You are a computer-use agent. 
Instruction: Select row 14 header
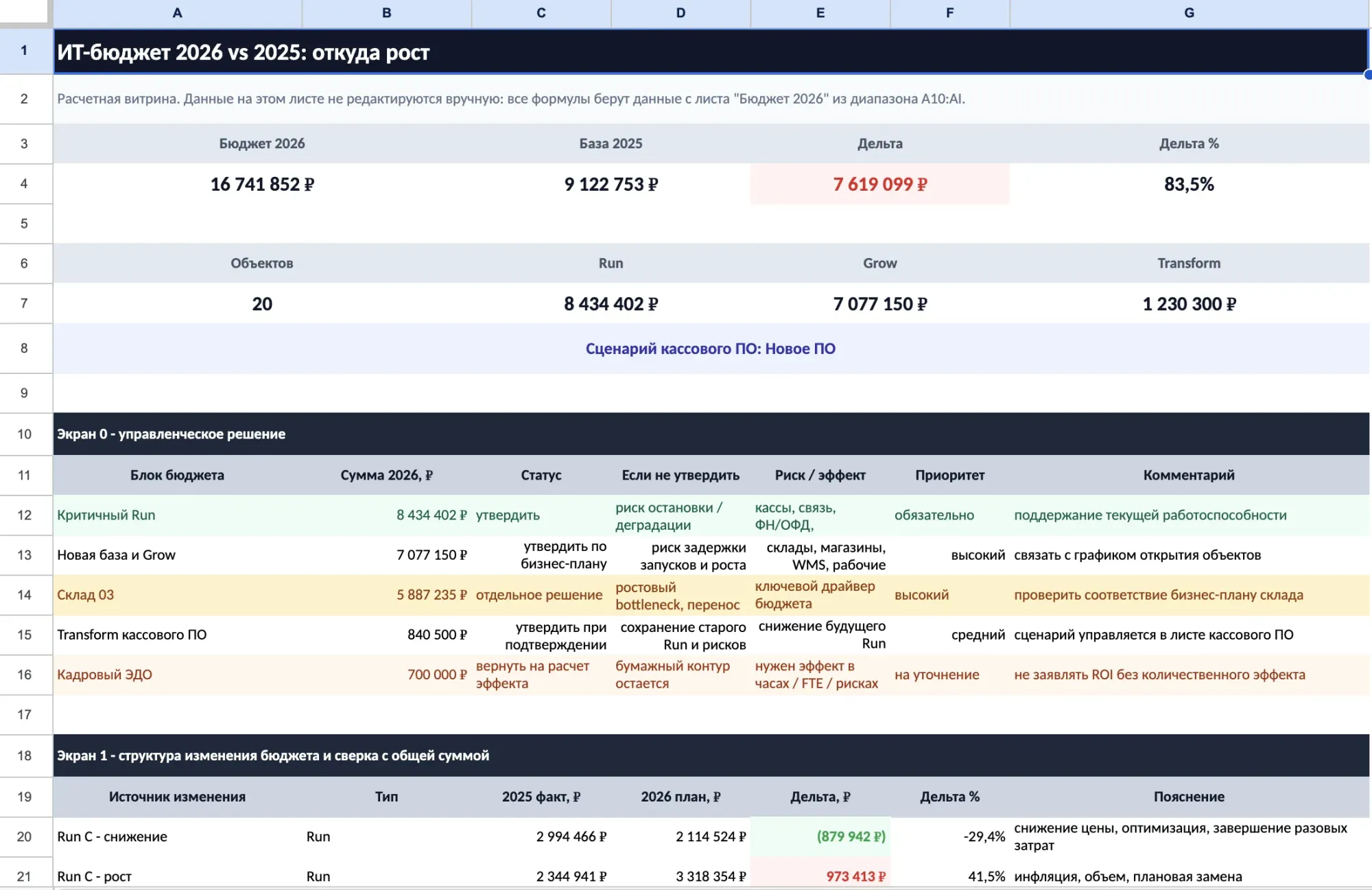(x=25, y=595)
